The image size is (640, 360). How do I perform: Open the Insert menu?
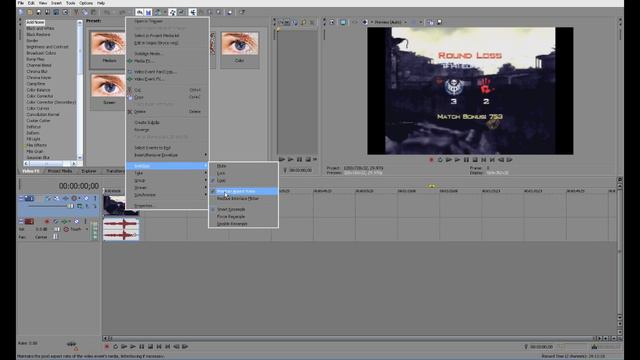(56, 3)
